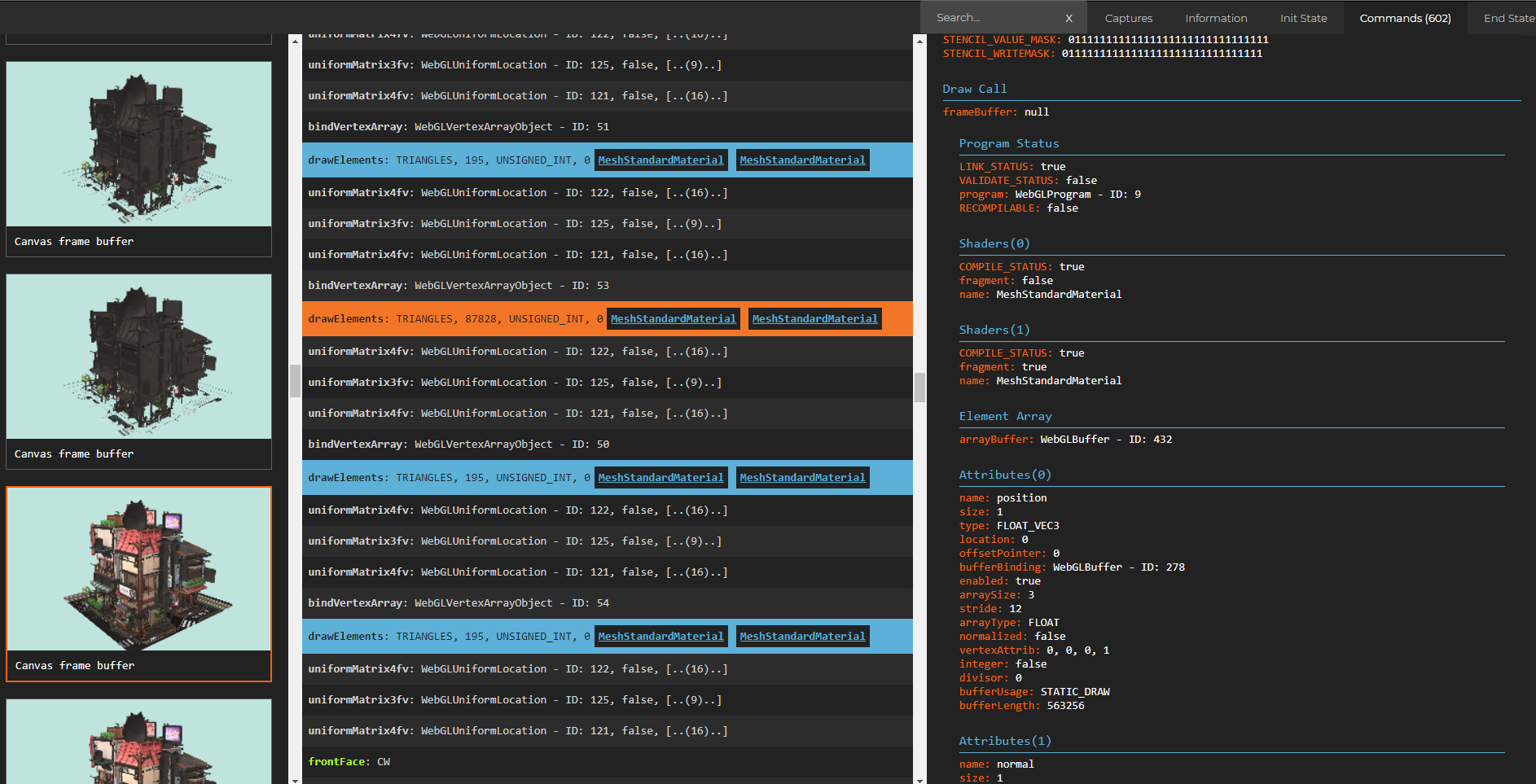This screenshot has height=784, width=1536.
Task: Open second MeshStandardMaterial link in 87828 drawElements row
Action: point(814,319)
